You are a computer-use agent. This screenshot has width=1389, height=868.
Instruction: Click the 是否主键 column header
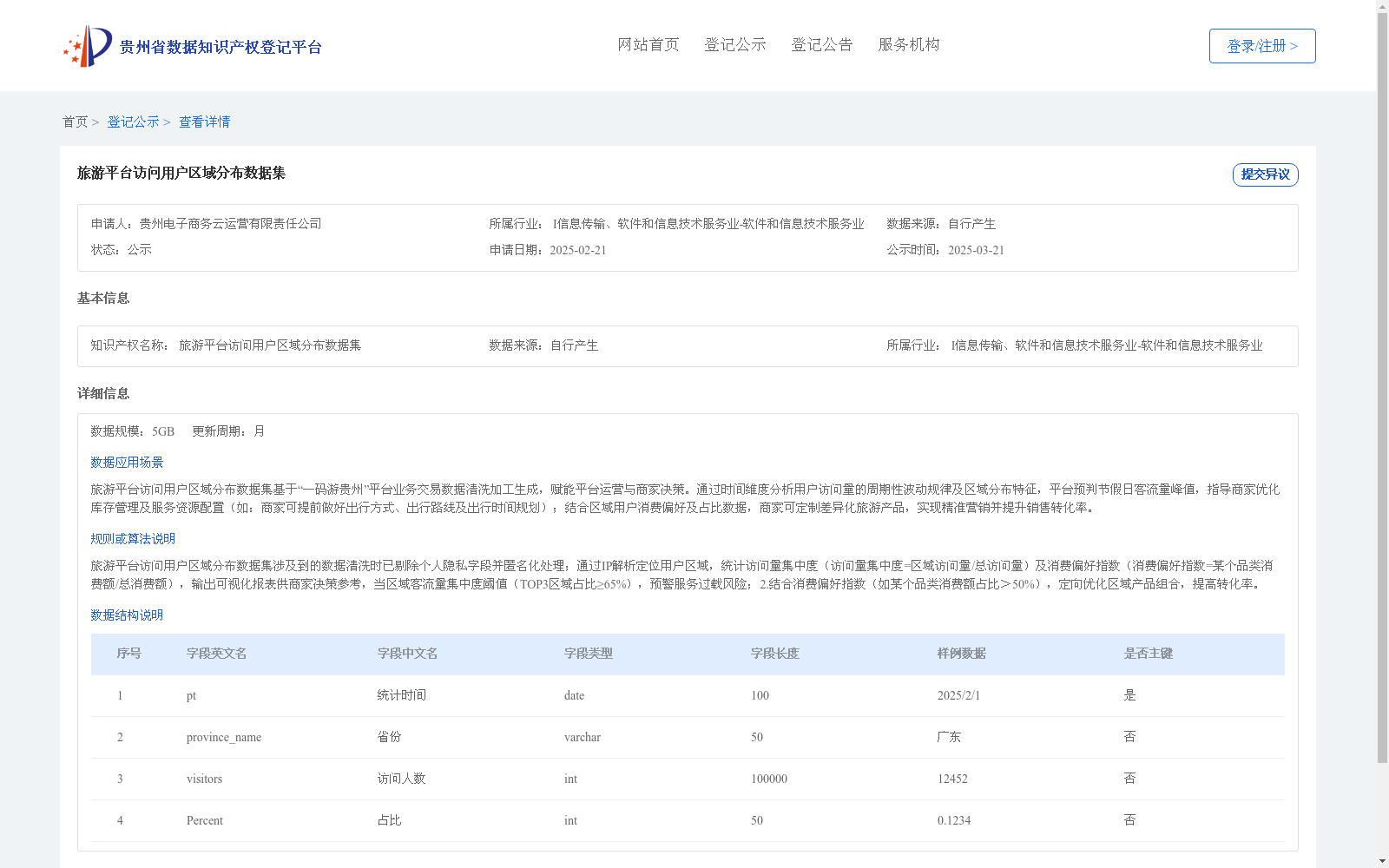click(1149, 654)
